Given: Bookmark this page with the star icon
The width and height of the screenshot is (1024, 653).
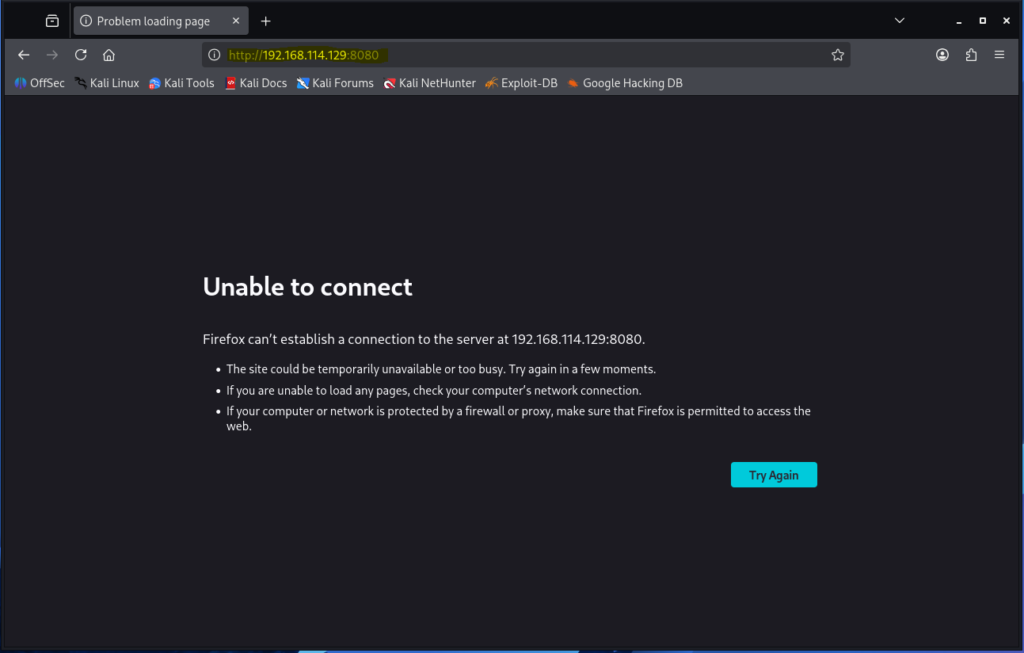Looking at the screenshot, I should (x=838, y=55).
